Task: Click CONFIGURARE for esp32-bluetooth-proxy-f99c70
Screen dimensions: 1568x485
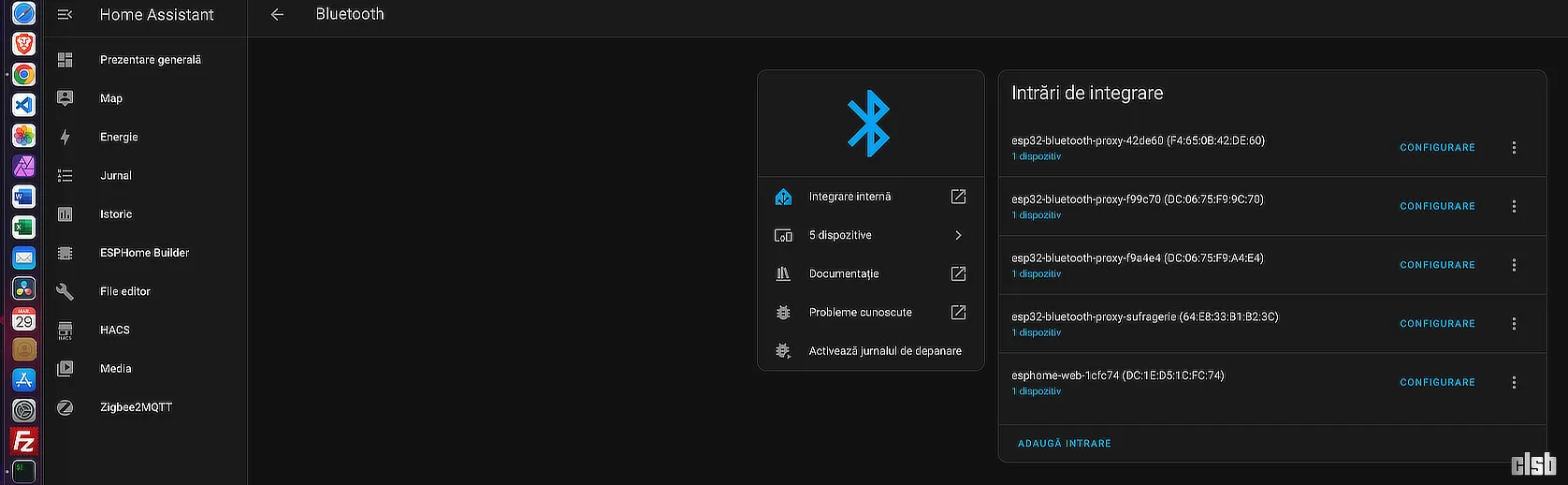Action: pyautogui.click(x=1437, y=206)
